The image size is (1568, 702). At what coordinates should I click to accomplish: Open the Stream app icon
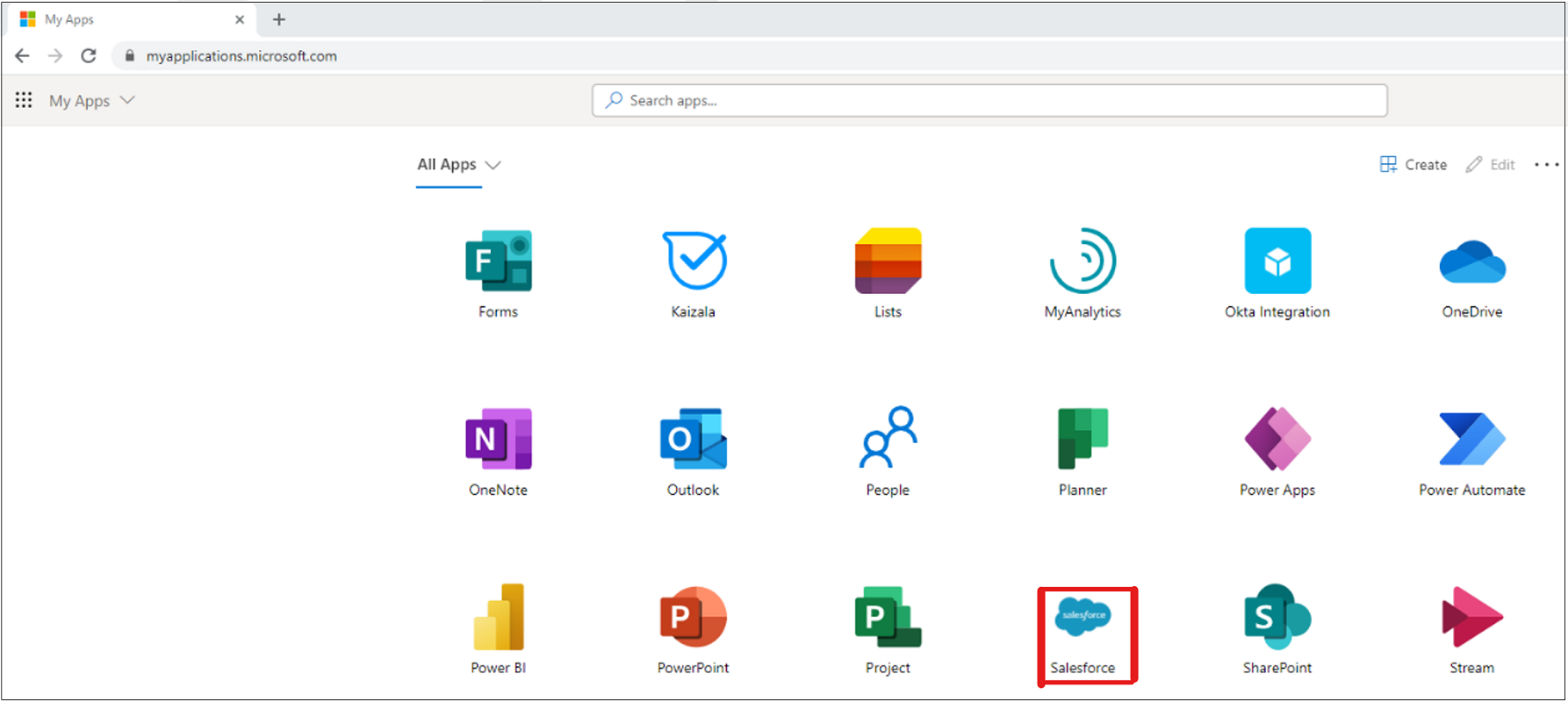pos(1472,617)
